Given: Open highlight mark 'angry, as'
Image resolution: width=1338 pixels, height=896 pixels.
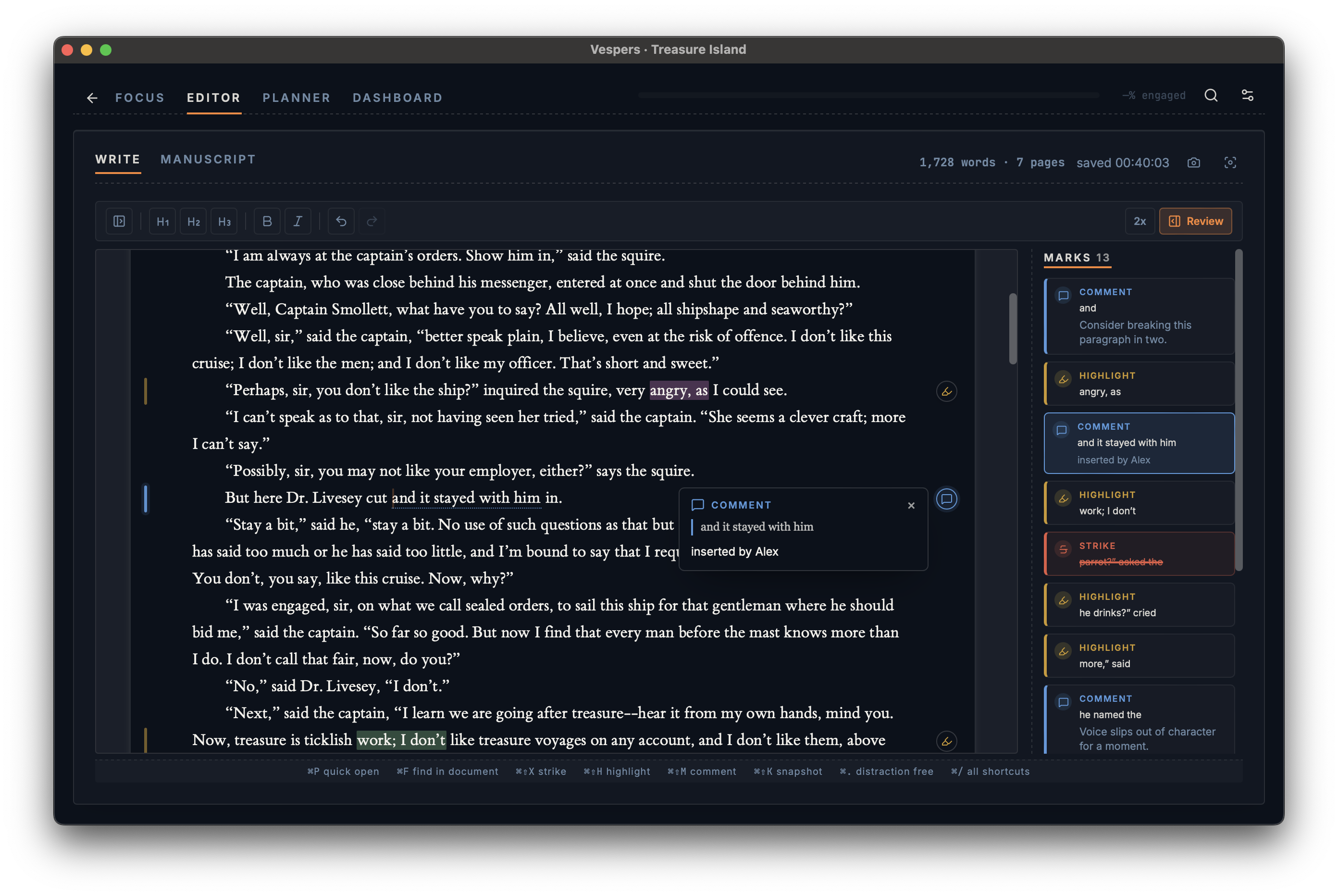Looking at the screenshot, I should click(1139, 384).
